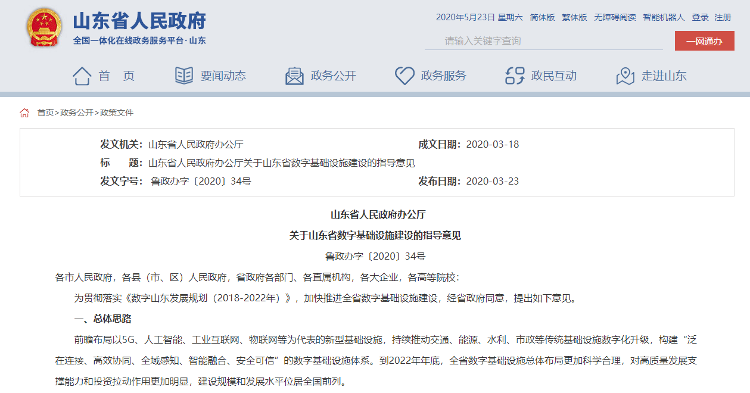Viewport: 750px width, 393px height.
Task: Click the date text 2020年5月23日 星期六
Action: (479, 17)
